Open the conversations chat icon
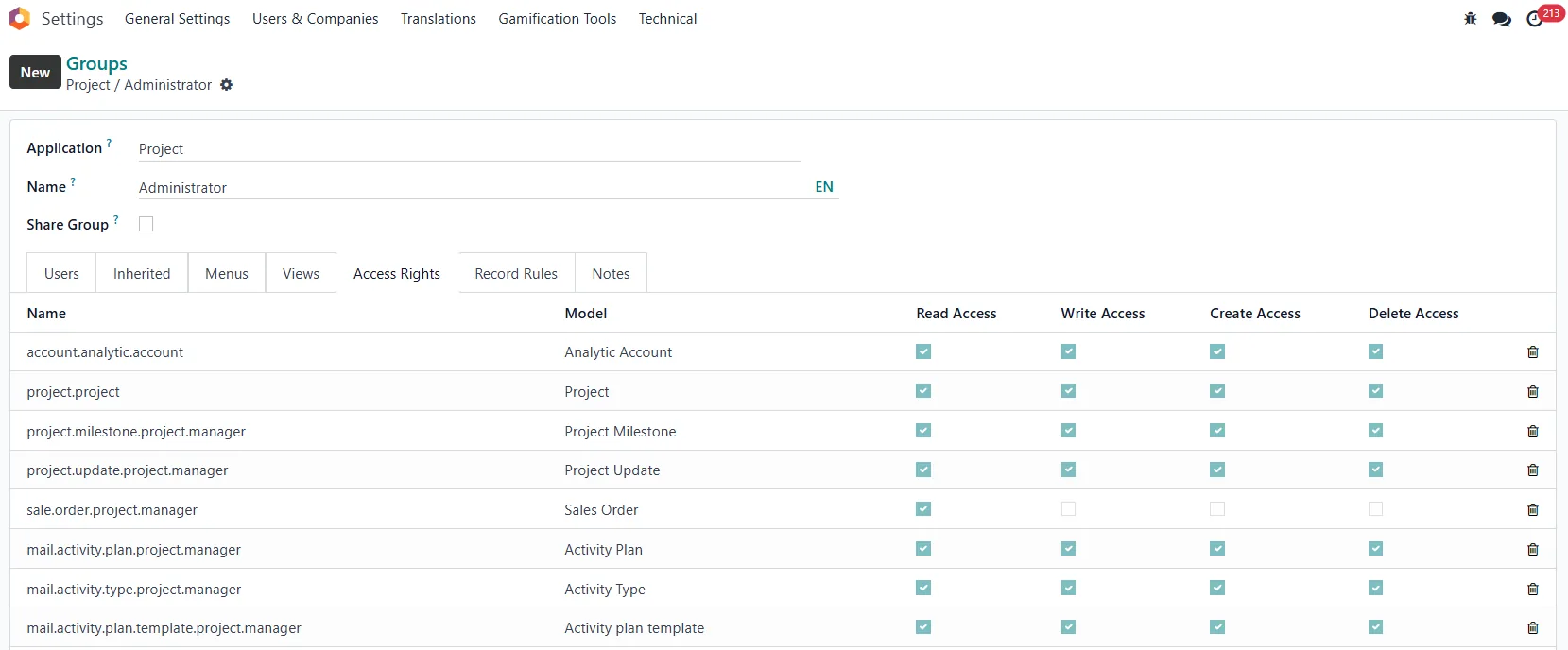Viewport: 1568px width, 650px height. pyautogui.click(x=1501, y=19)
